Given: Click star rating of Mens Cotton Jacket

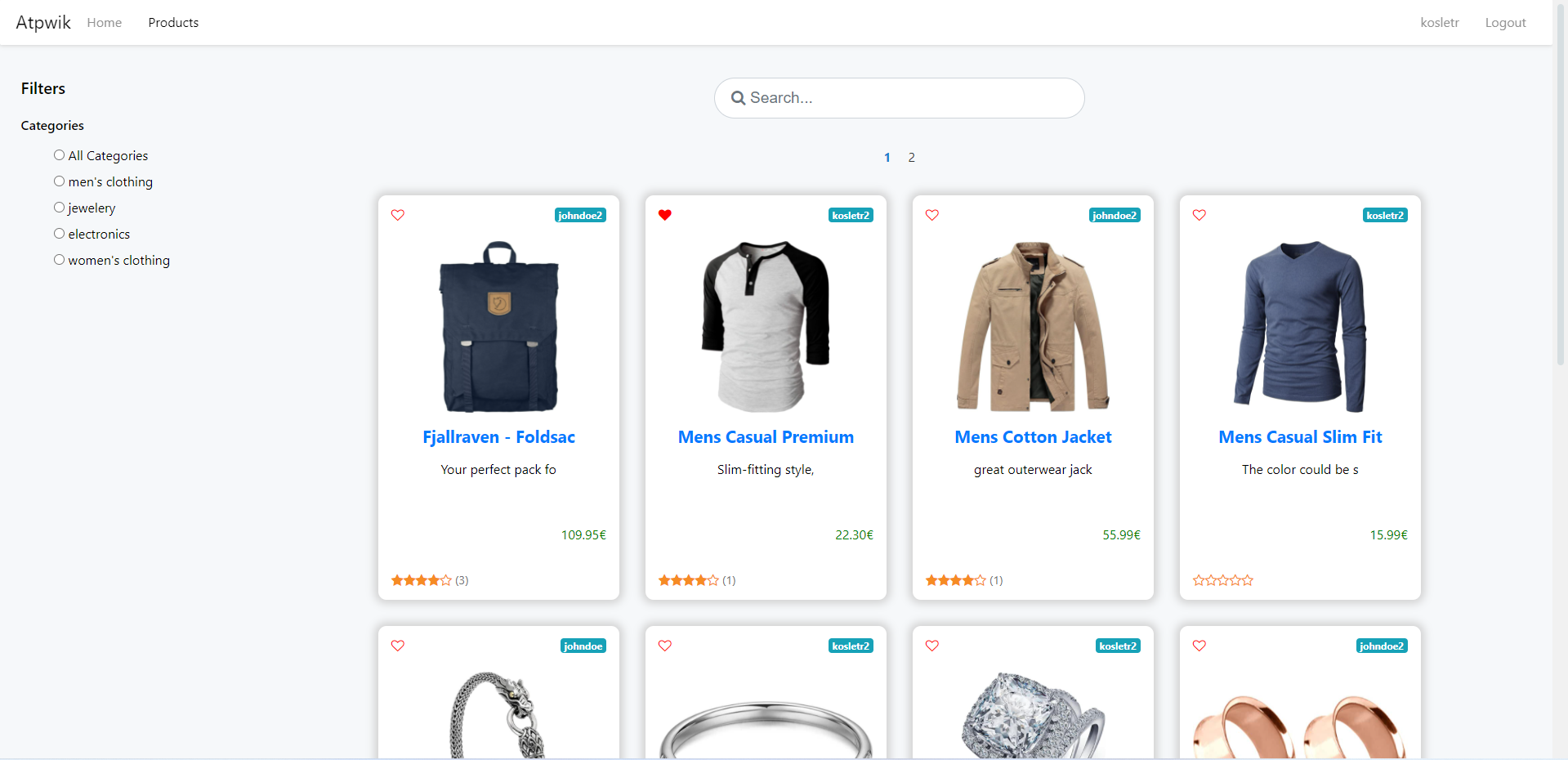Looking at the screenshot, I should point(956,580).
